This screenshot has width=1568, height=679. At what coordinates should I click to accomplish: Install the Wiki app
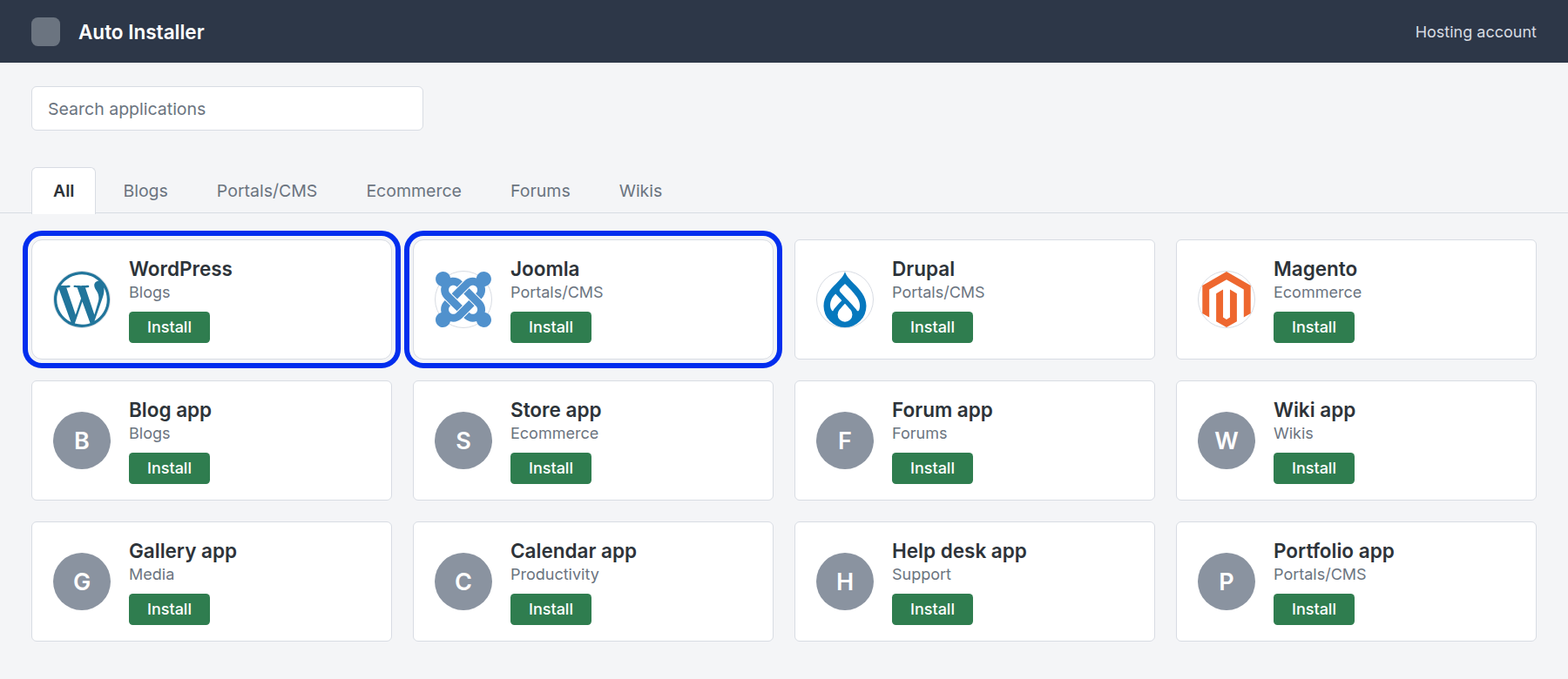(x=1314, y=468)
